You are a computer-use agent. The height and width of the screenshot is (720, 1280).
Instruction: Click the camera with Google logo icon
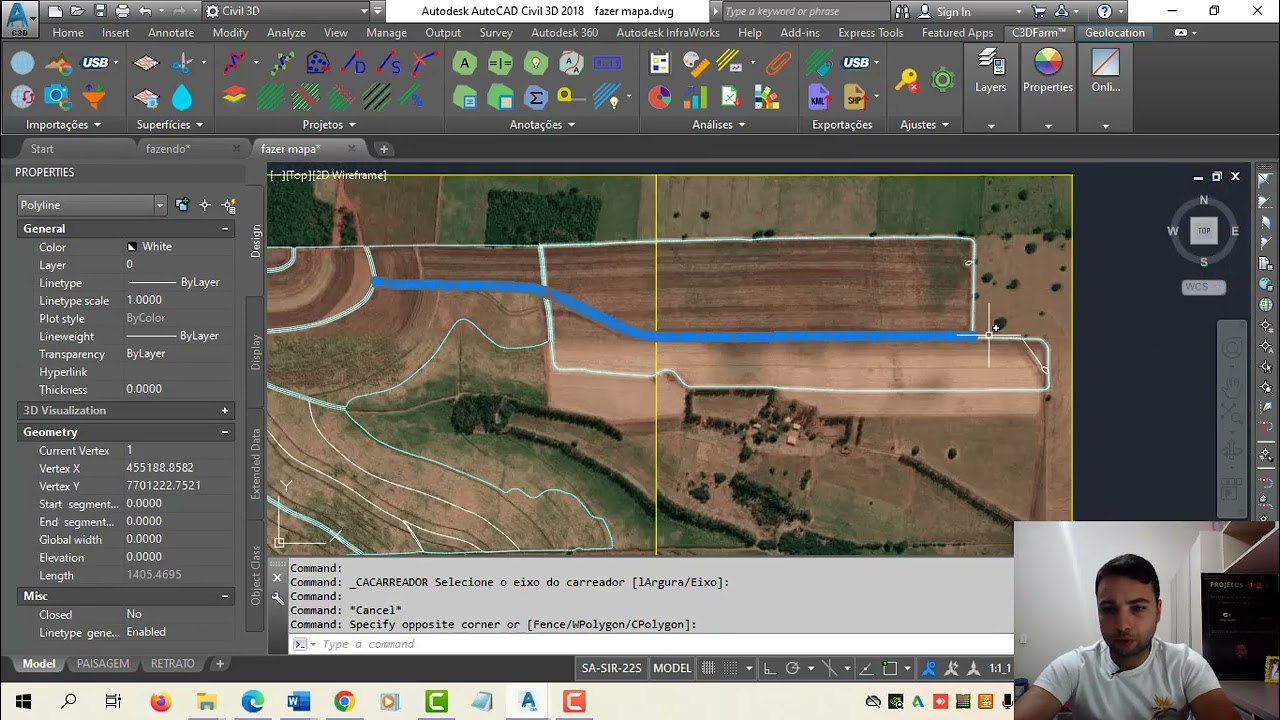tap(58, 97)
